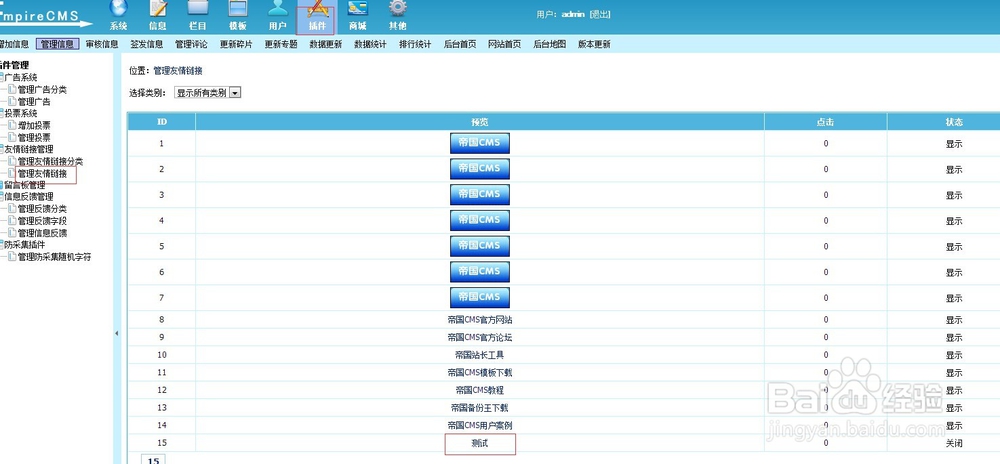
Task: Select the 签发信息 menu item
Action: tap(147, 44)
